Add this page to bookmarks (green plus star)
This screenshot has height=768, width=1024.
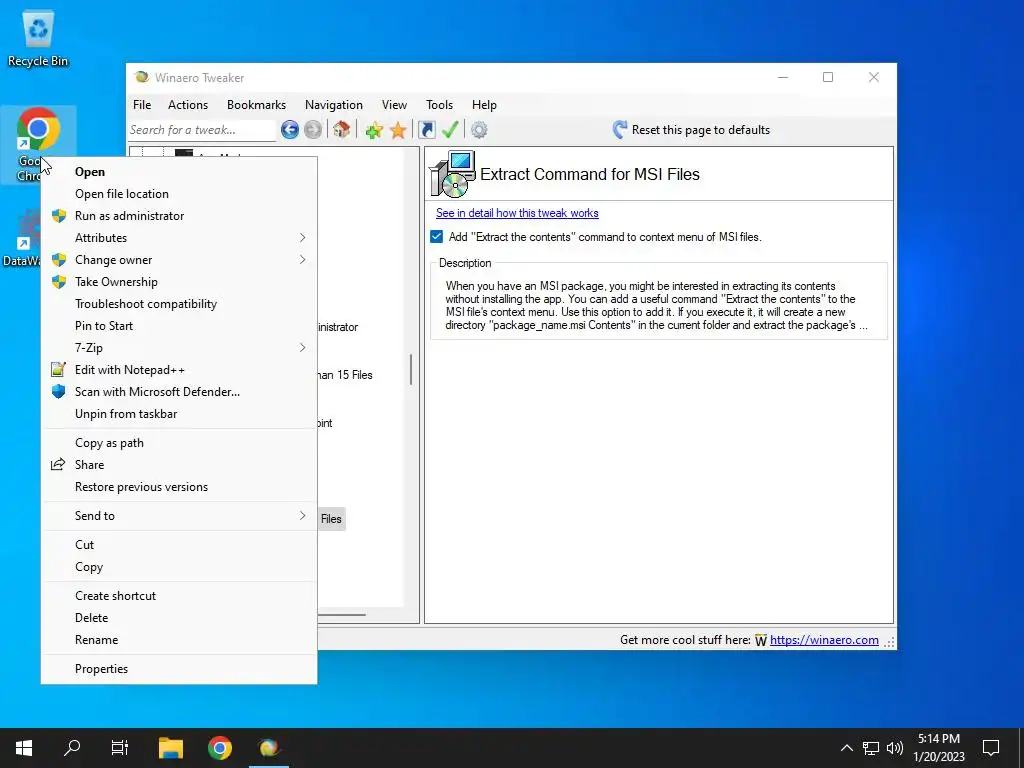pyautogui.click(x=374, y=130)
